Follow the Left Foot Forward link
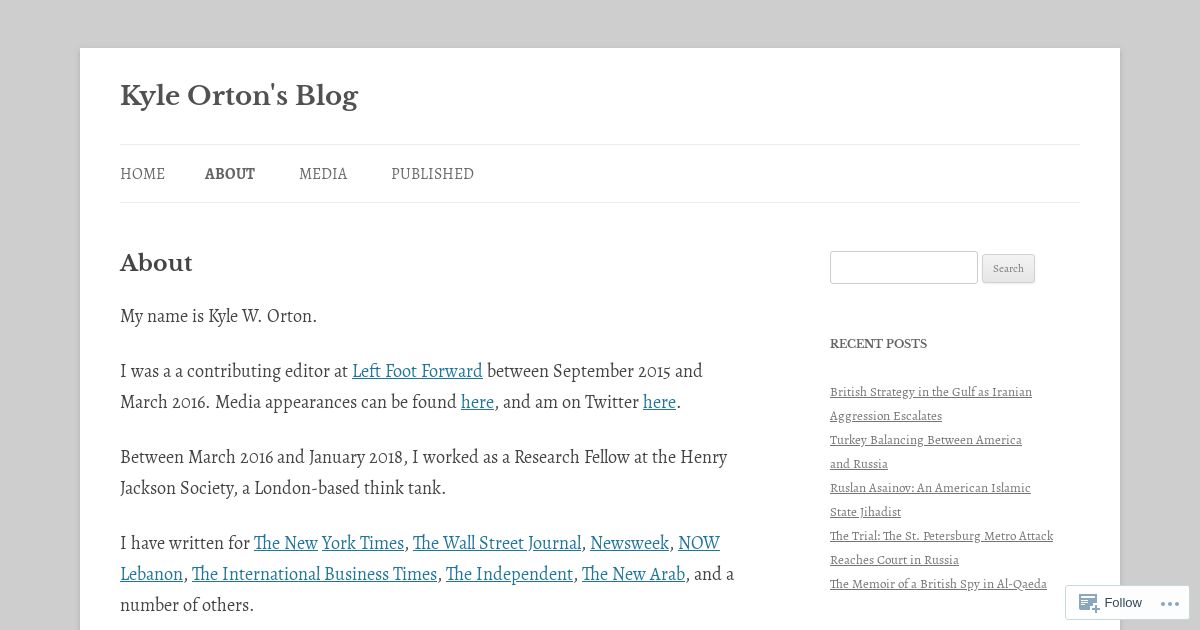 click(x=417, y=371)
